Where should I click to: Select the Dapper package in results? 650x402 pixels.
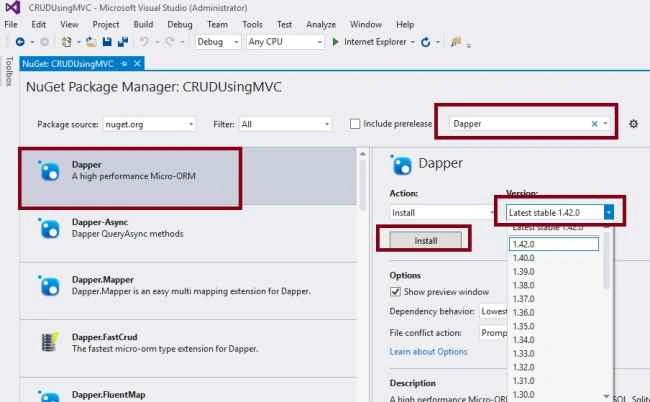coord(189,177)
